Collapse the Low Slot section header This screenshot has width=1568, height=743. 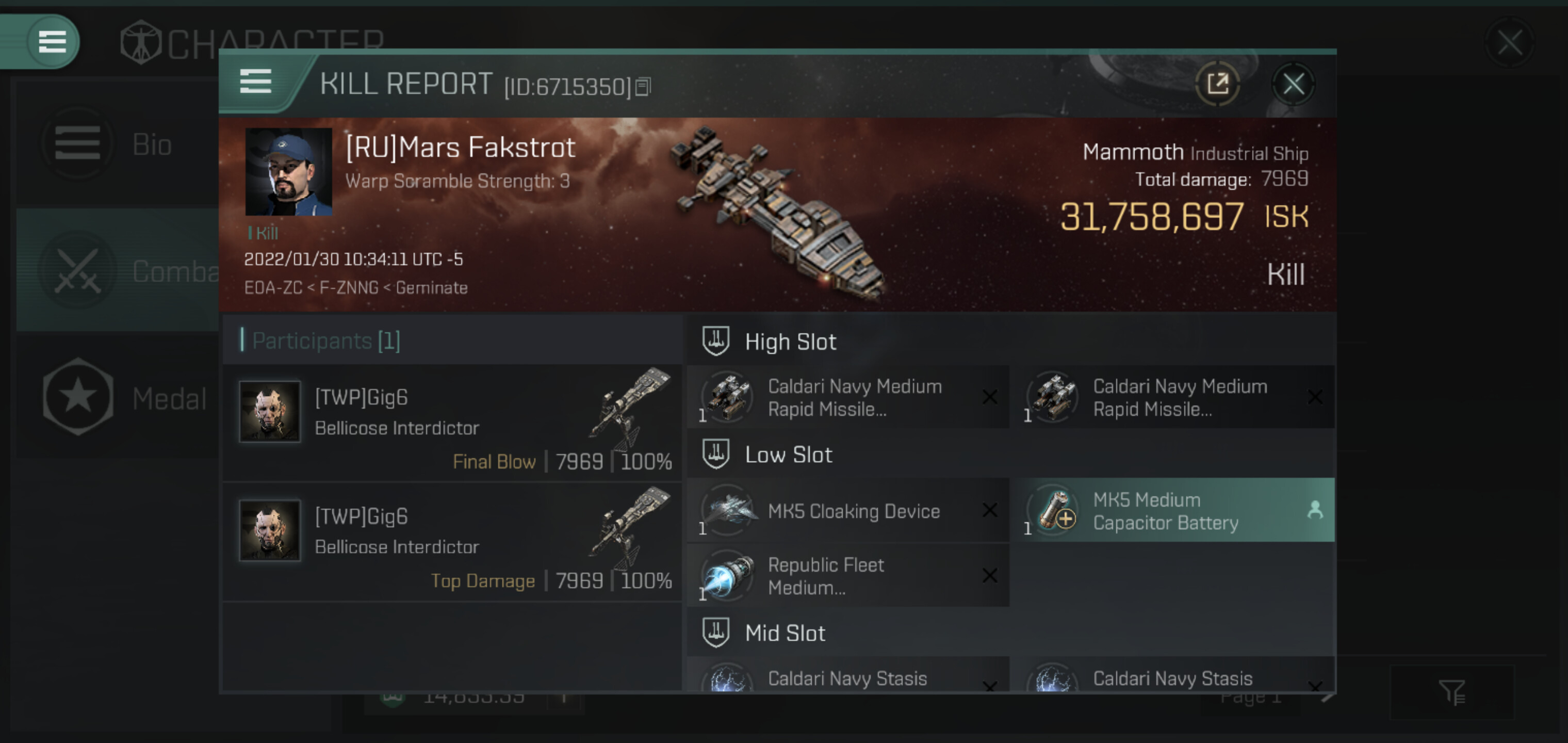788,455
